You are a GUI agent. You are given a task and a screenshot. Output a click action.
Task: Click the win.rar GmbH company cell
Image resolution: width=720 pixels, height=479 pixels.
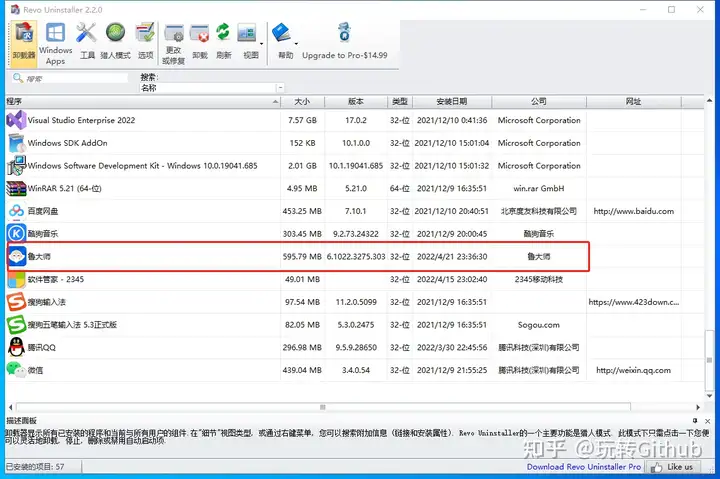click(x=539, y=188)
